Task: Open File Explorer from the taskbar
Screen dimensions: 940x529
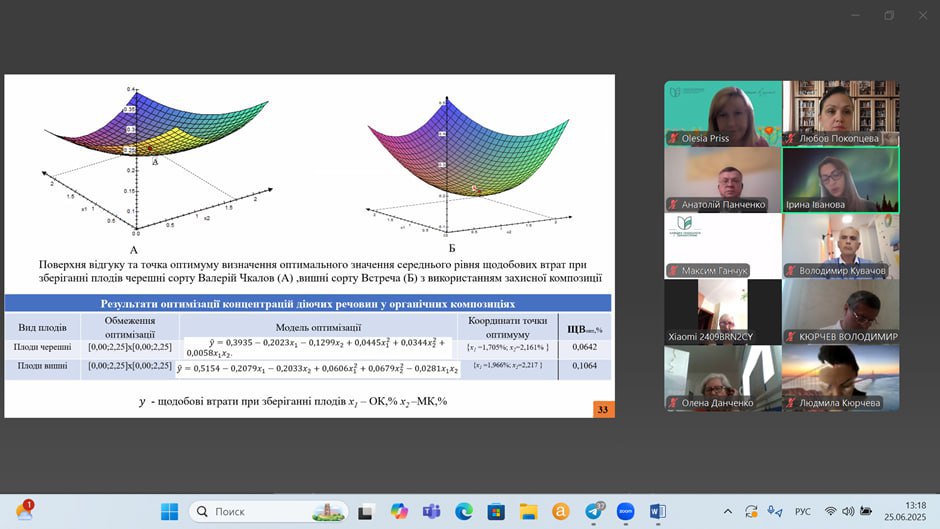Action: (x=528, y=512)
